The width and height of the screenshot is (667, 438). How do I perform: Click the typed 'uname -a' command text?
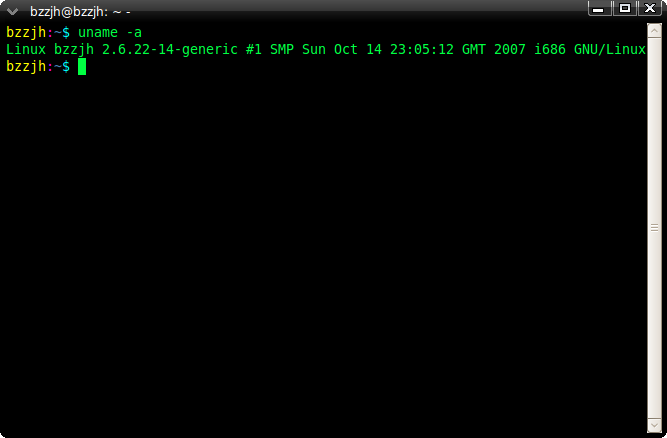click(110, 32)
